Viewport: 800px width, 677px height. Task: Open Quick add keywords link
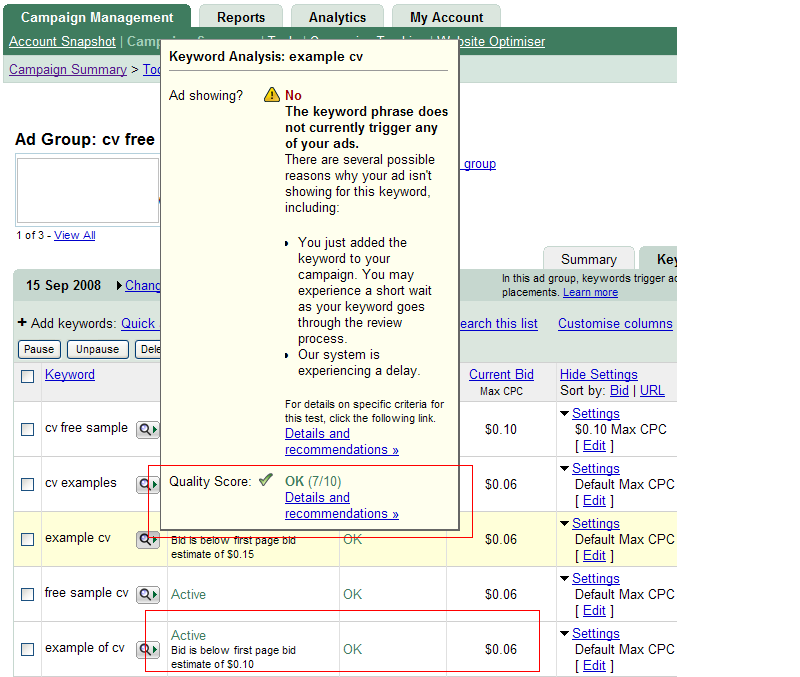(x=140, y=323)
